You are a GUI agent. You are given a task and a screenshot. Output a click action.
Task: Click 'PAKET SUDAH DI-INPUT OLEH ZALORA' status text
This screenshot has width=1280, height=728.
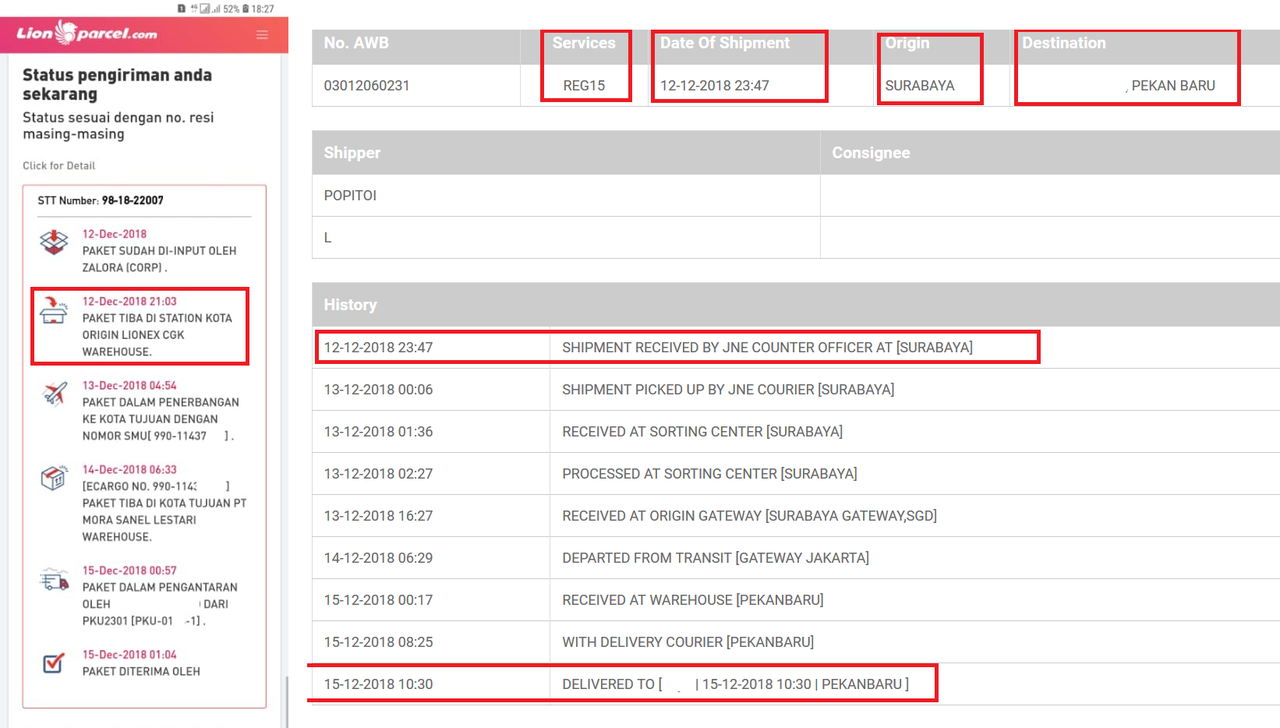(159, 259)
